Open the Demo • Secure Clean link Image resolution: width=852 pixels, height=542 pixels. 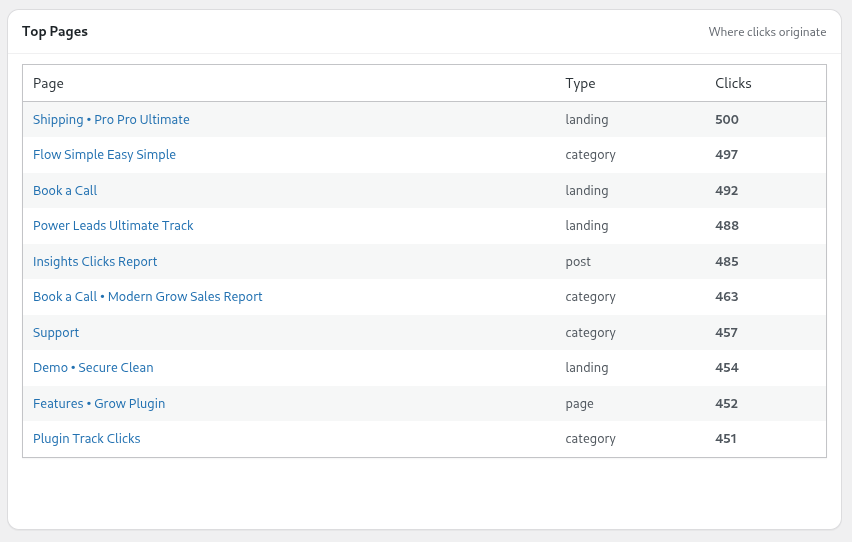click(93, 368)
